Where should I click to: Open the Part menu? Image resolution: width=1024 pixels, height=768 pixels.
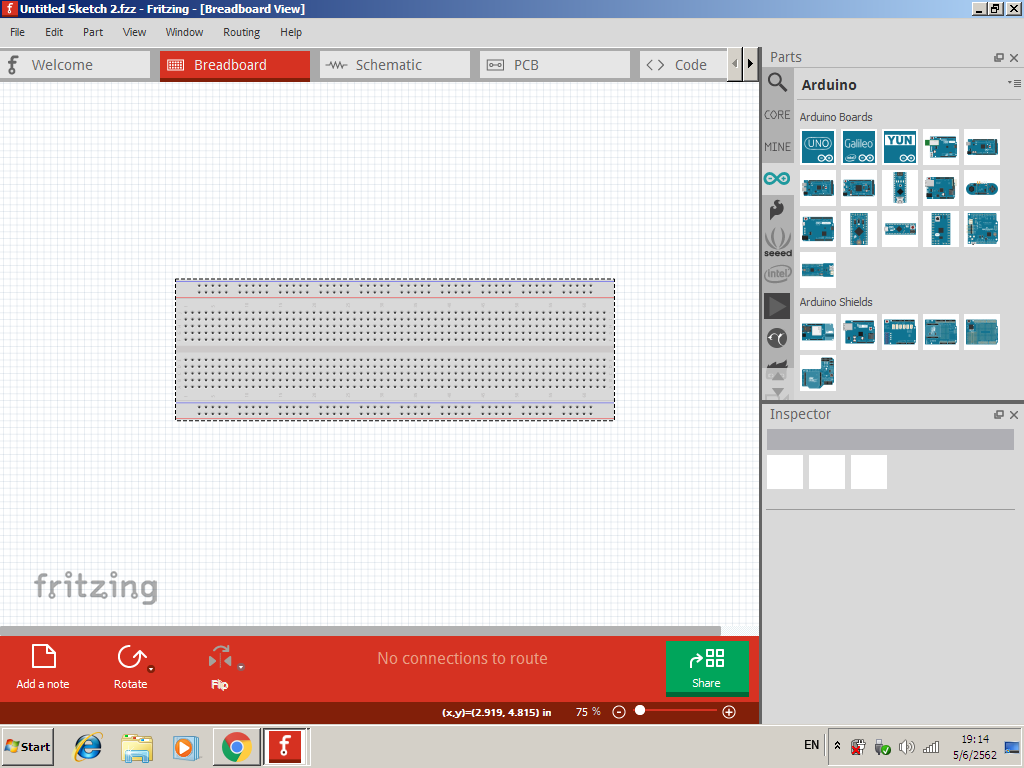coord(93,32)
